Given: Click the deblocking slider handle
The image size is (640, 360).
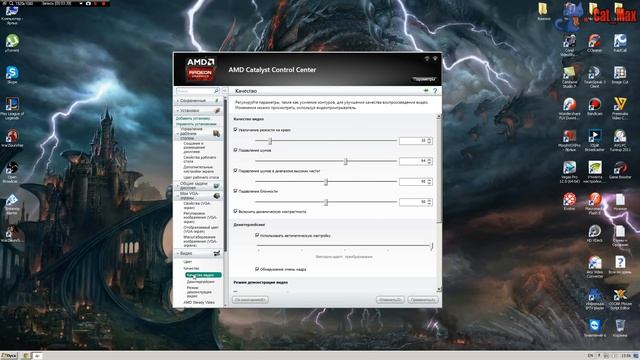Looking at the screenshot, I should [x=326, y=202].
